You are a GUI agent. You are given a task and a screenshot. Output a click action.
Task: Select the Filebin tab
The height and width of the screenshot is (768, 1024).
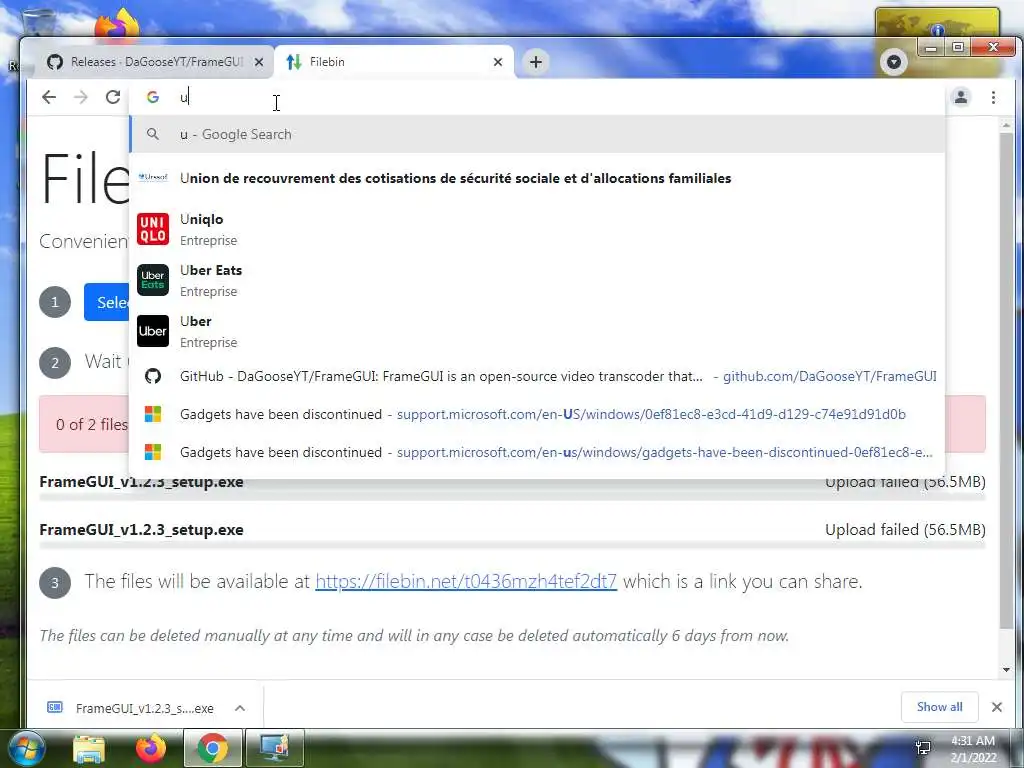click(394, 62)
